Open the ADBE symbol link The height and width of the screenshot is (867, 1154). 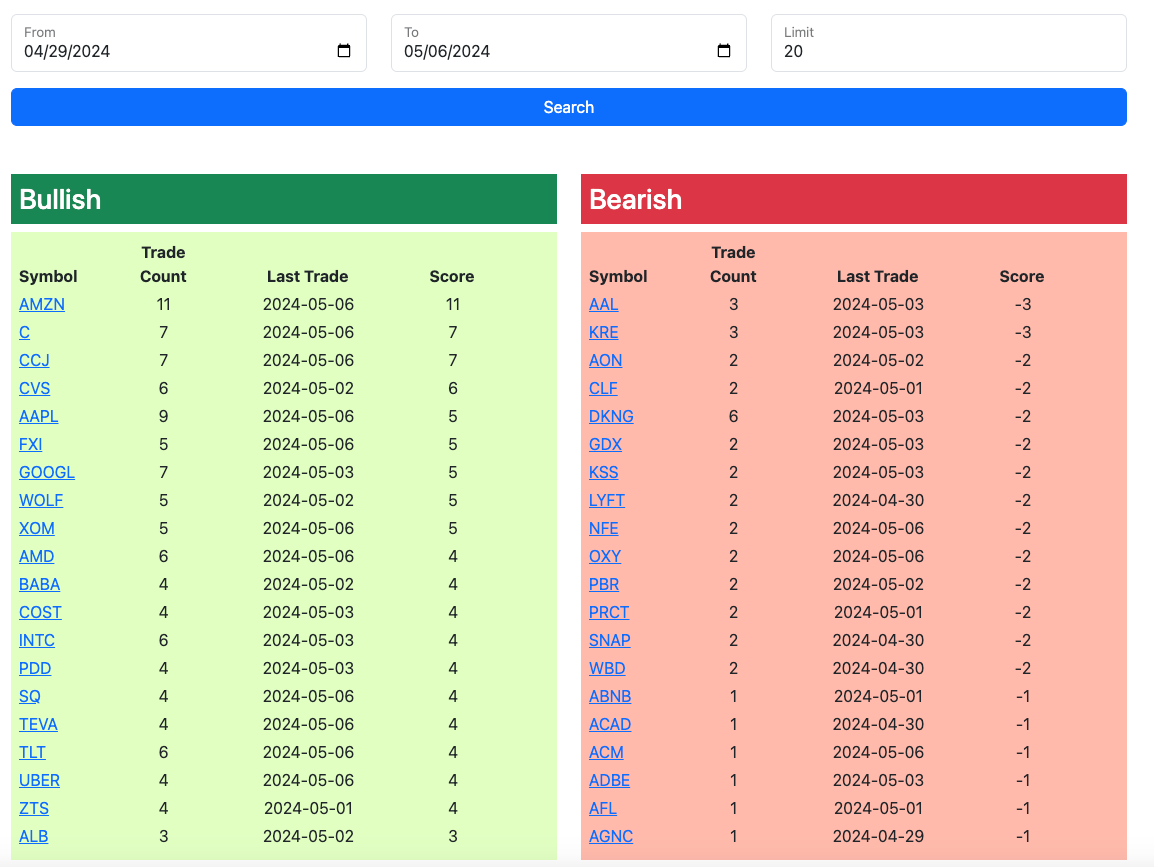(x=609, y=780)
